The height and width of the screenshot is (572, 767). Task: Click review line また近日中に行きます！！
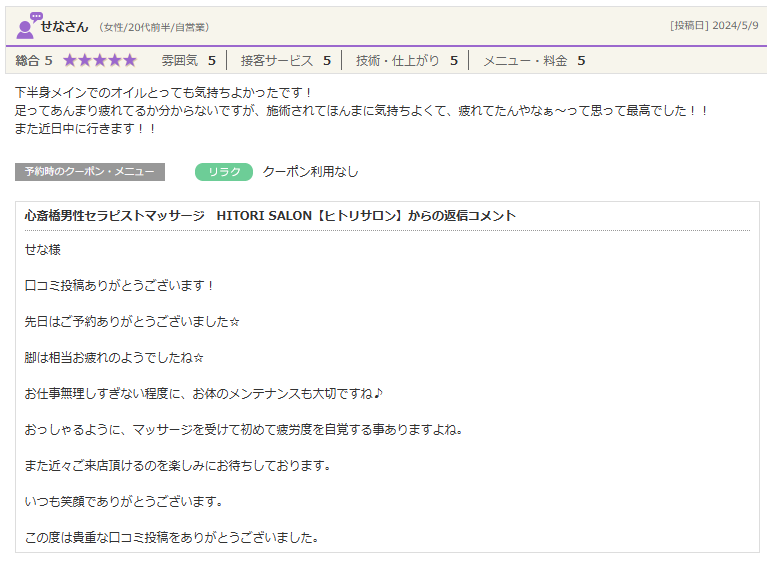click(85, 129)
